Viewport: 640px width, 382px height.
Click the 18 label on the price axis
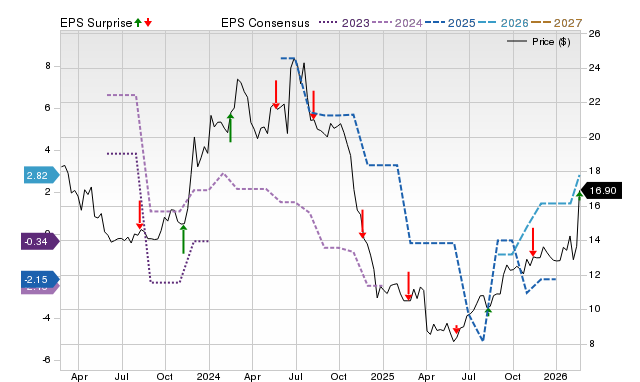pyautogui.click(x=595, y=171)
